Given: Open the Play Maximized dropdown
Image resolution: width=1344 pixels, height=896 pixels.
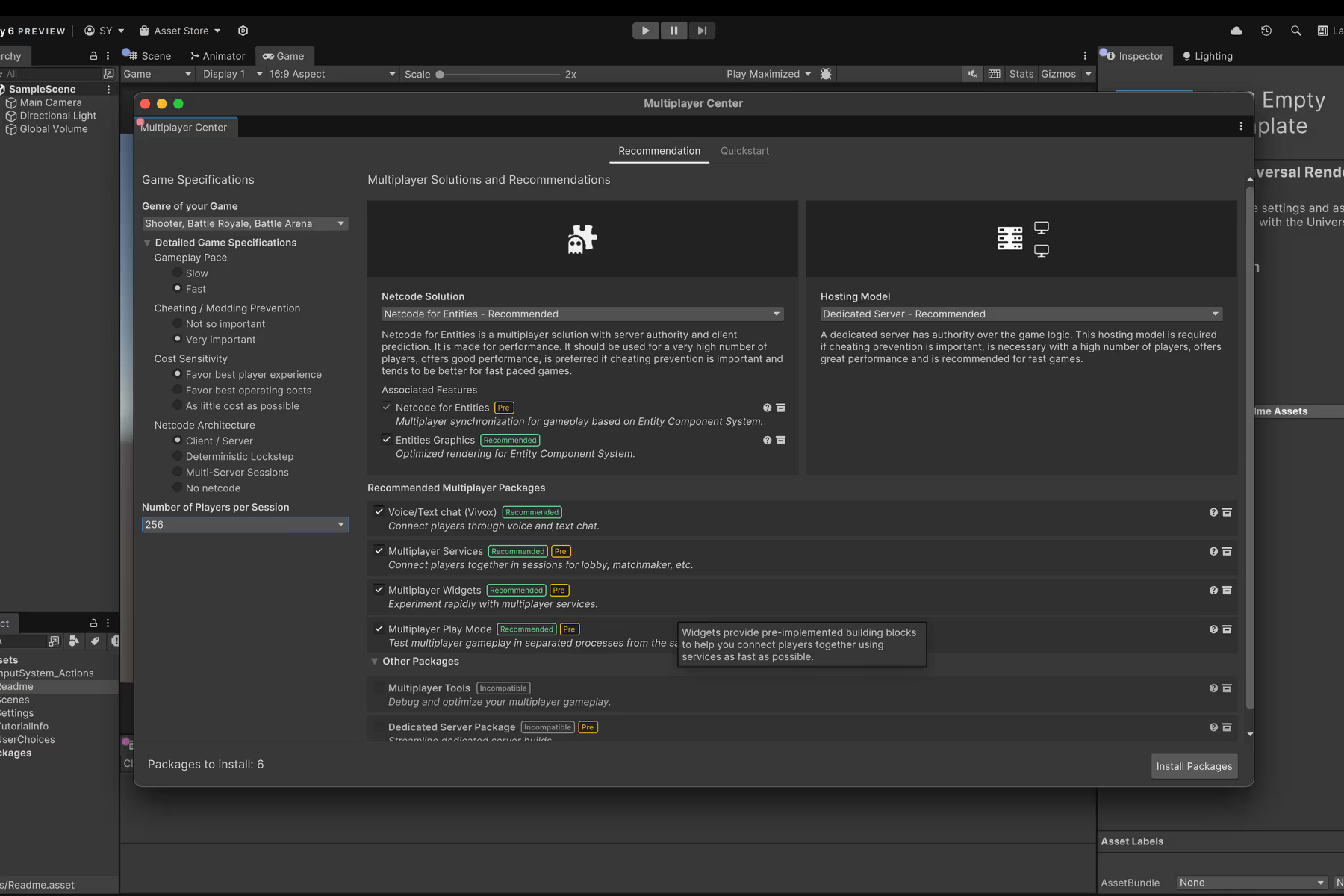Looking at the screenshot, I should click(x=768, y=74).
